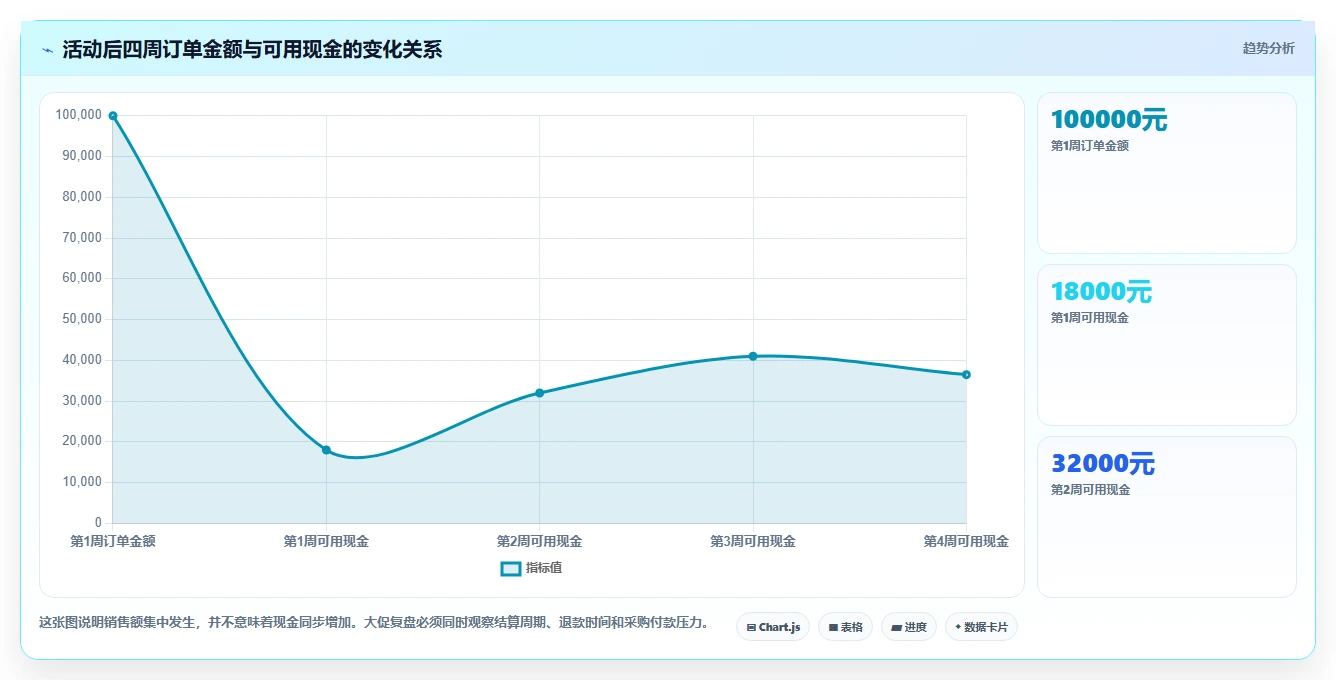Click the y-axis value 50,000
1336x680 pixels.
click(82, 319)
